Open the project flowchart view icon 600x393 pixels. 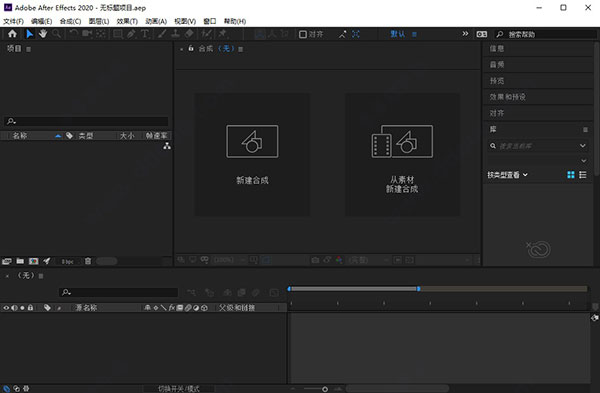[x=167, y=146]
